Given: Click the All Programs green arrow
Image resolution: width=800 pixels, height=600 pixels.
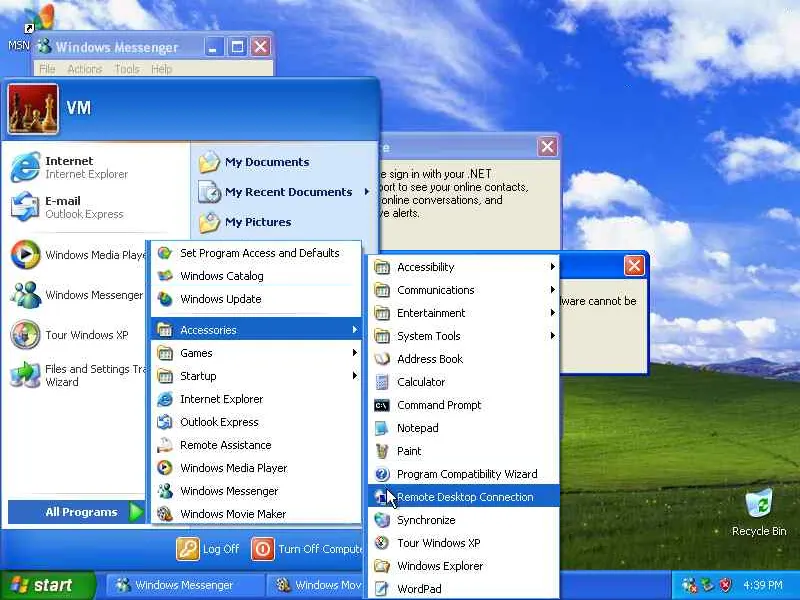Looking at the screenshot, I should [x=136, y=512].
